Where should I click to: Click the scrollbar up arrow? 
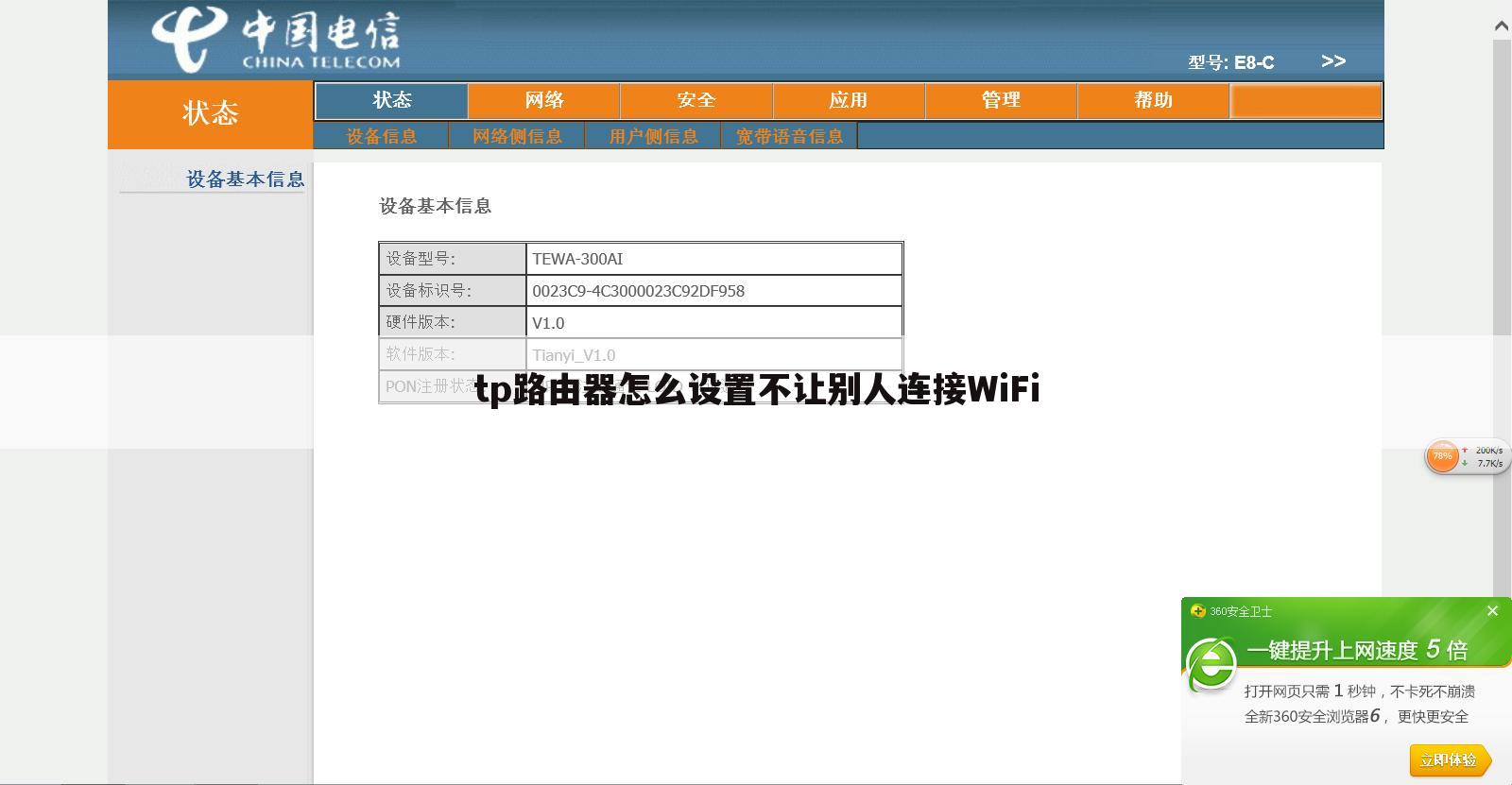click(1502, 26)
